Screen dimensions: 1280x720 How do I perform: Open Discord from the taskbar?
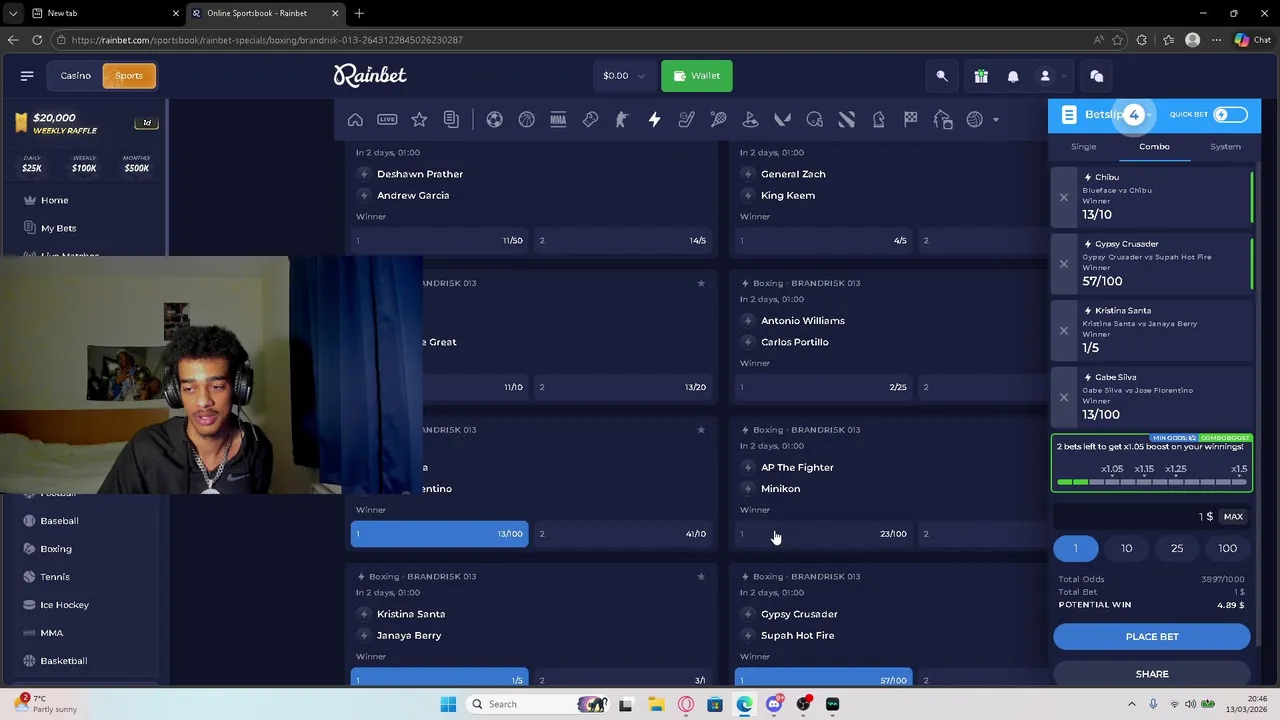click(774, 704)
